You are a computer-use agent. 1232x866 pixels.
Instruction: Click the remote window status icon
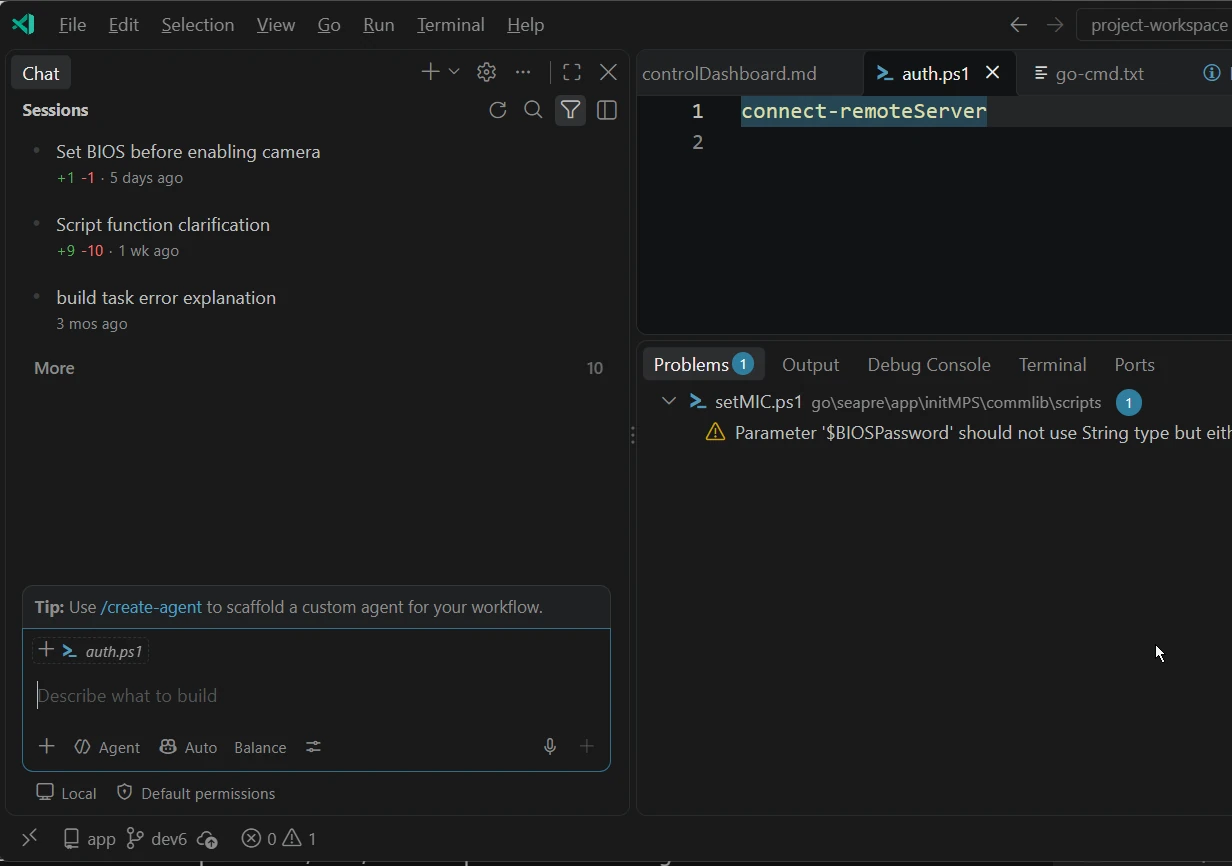pyautogui.click(x=29, y=838)
